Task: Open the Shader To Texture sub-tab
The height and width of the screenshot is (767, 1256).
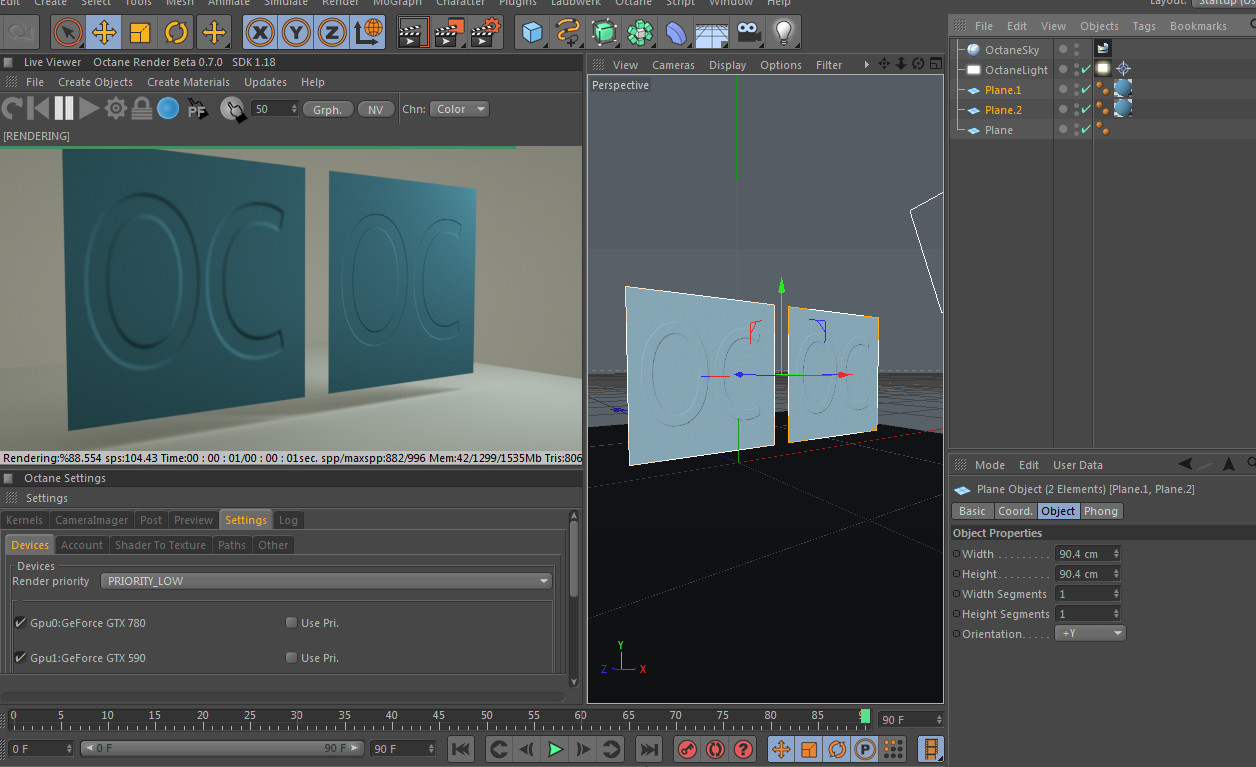Action: tap(160, 545)
